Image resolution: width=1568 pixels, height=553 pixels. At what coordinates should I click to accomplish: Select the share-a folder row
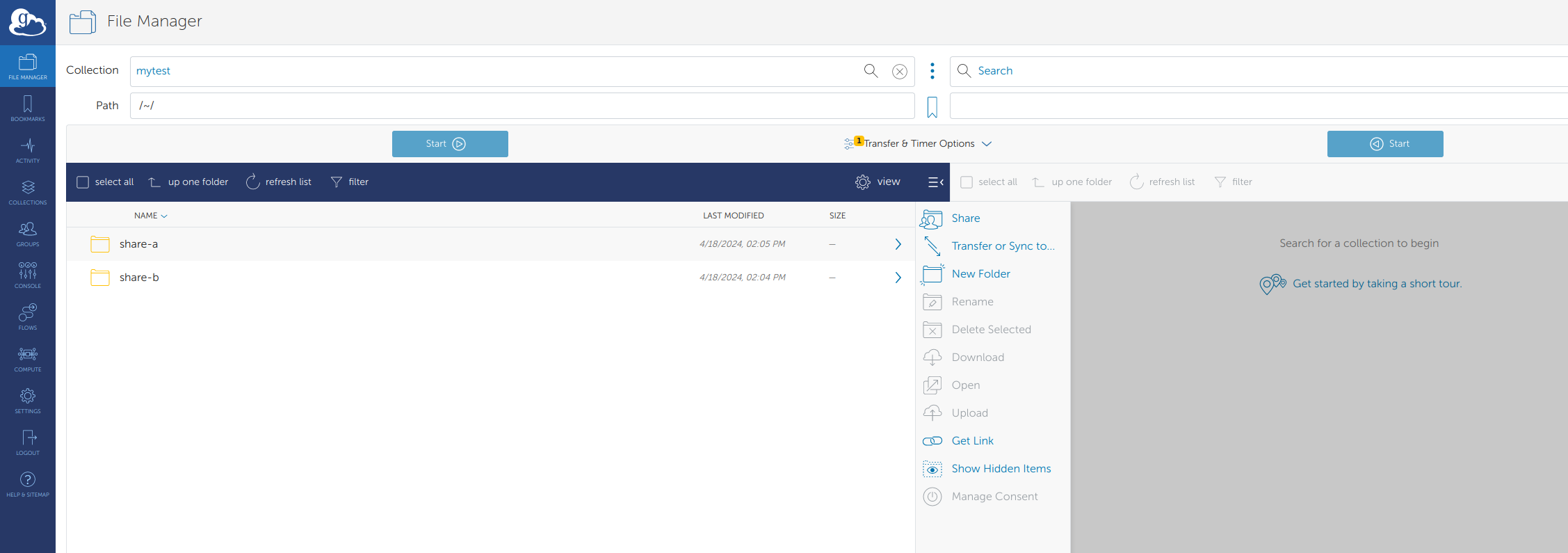point(490,244)
